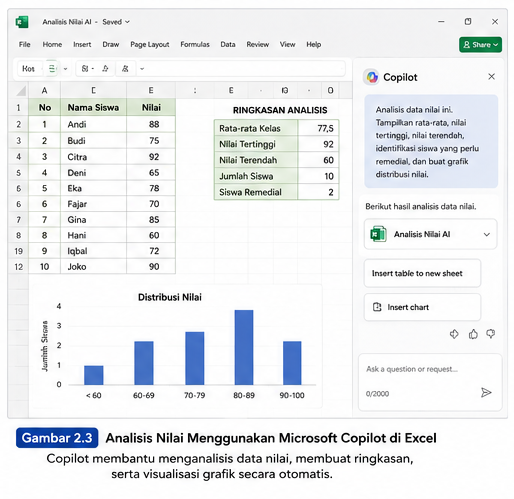This screenshot has height=499, width=514.
Task: Click the green Share button
Action: coord(480,45)
